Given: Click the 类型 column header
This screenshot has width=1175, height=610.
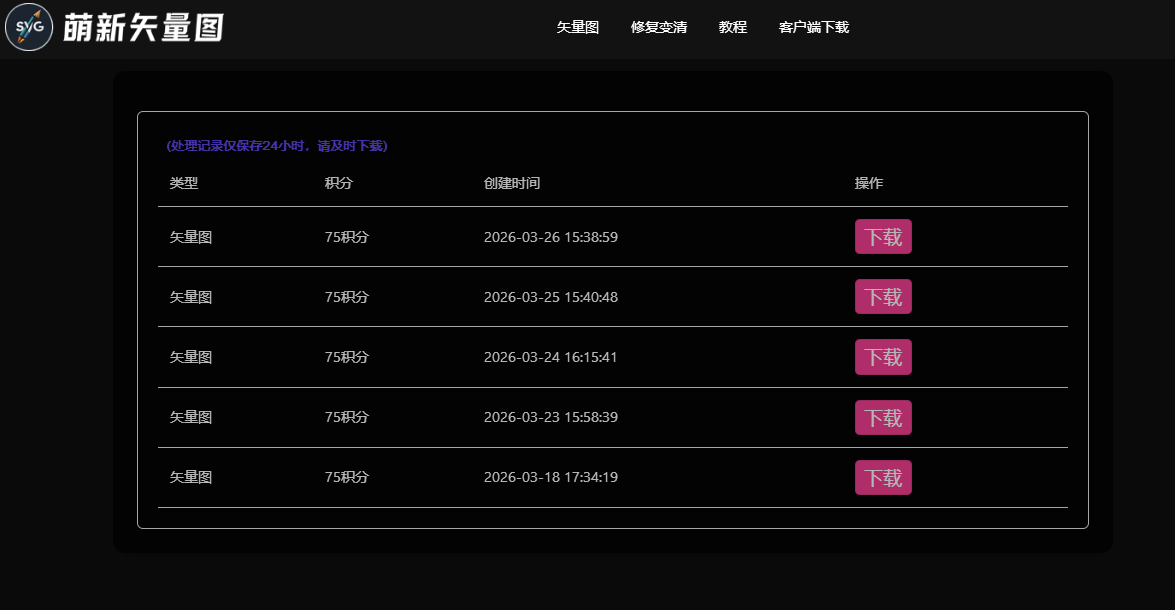Looking at the screenshot, I should 184,184.
